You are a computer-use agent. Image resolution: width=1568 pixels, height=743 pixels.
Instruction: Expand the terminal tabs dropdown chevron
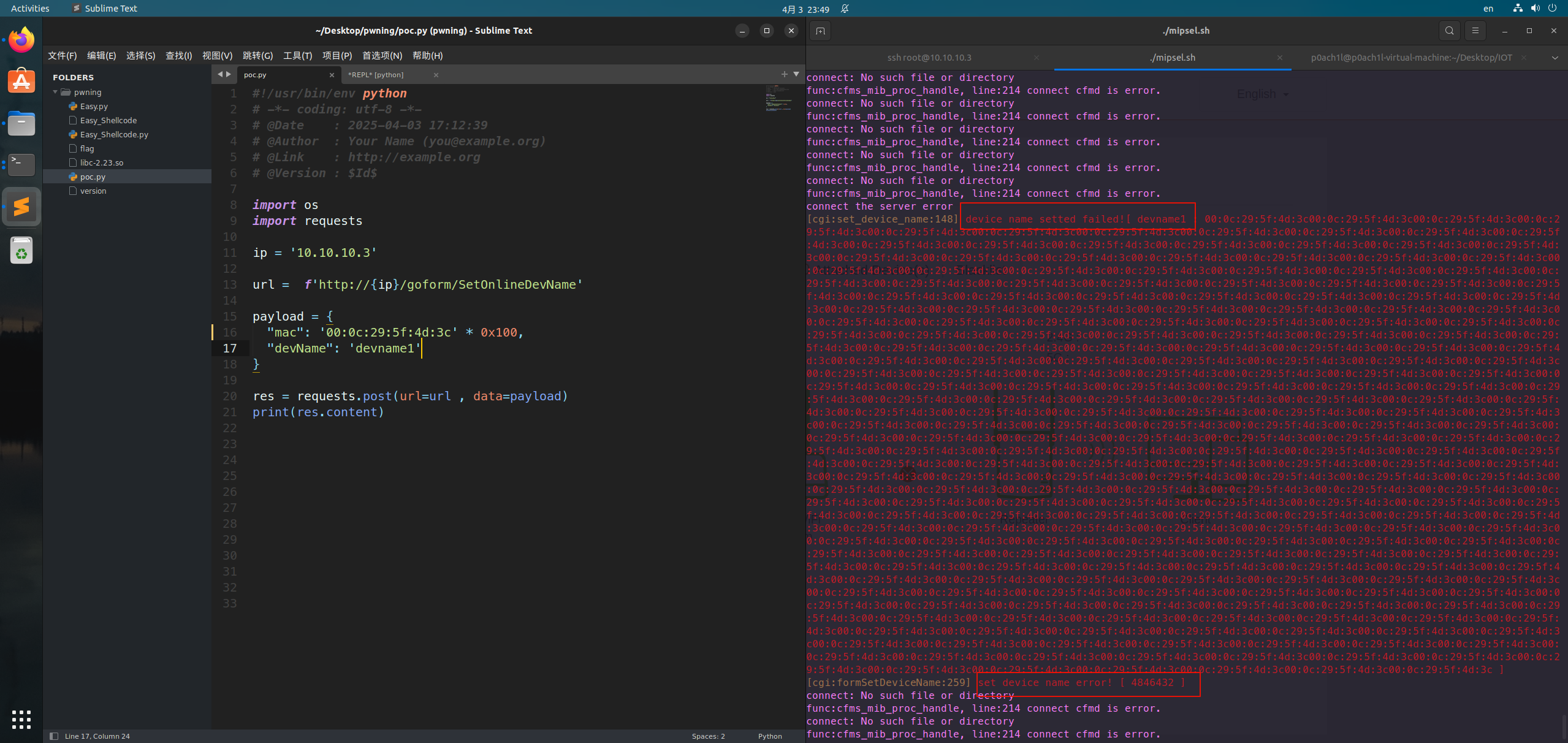click(x=1555, y=58)
